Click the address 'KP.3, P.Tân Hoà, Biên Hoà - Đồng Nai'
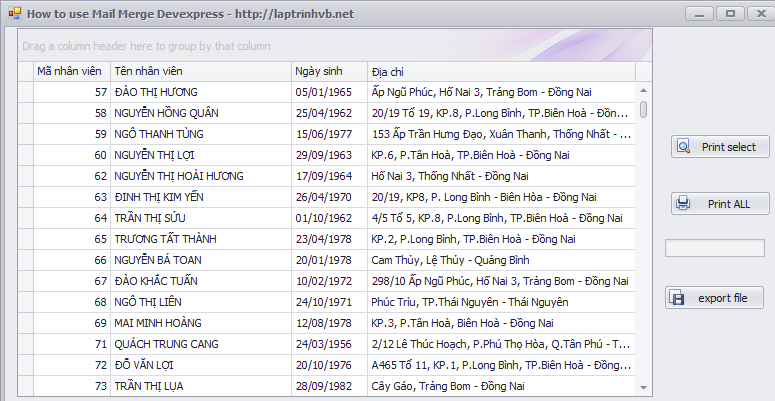Screen dimensions: 775x401 (502, 323)
